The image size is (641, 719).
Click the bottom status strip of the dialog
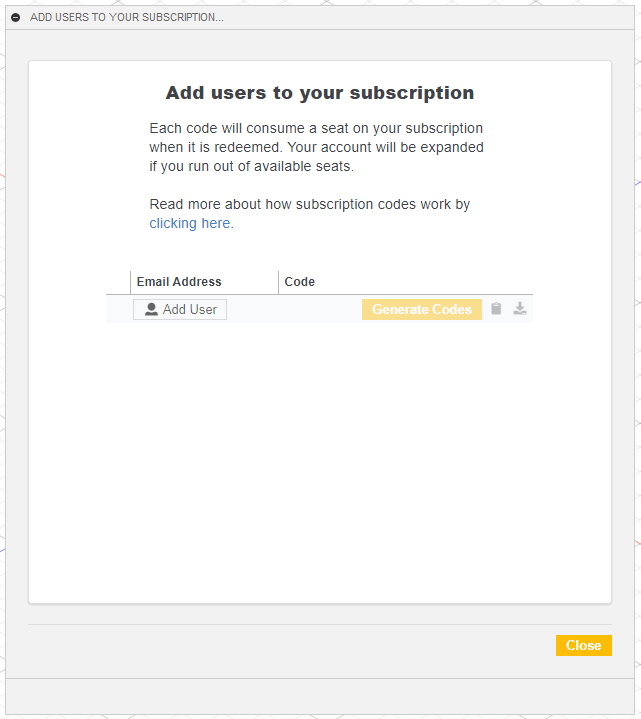pos(319,696)
